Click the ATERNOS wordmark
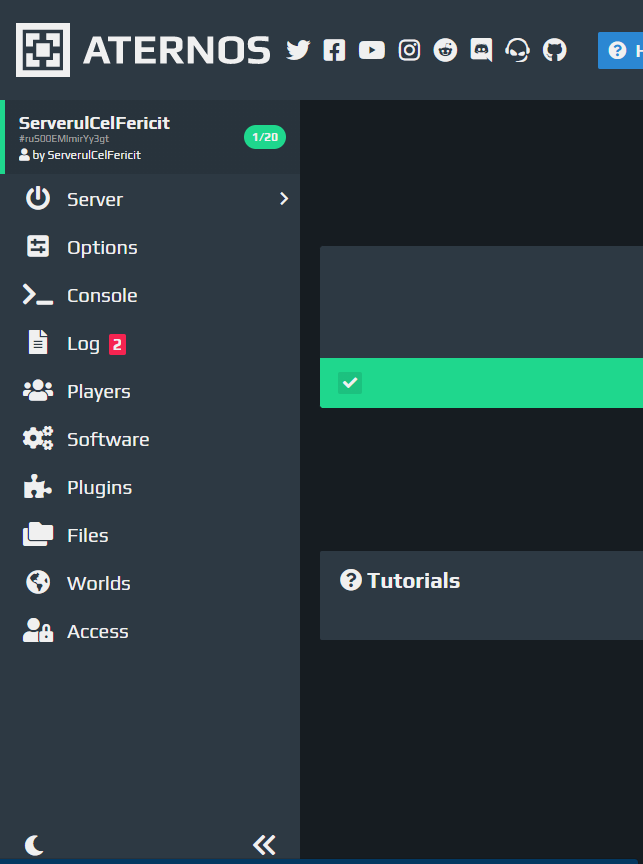643x864 pixels. pos(176,50)
